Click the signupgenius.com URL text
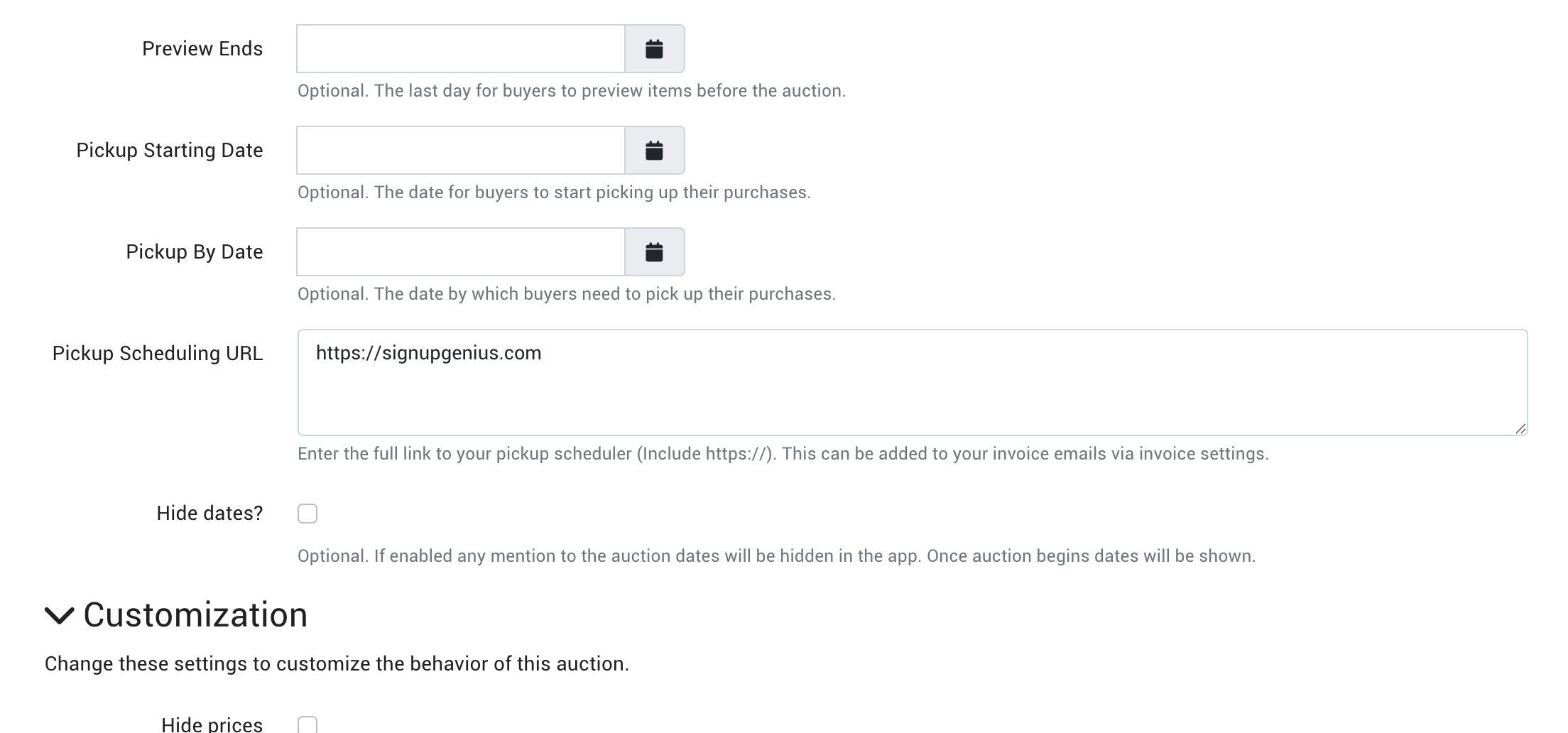The image size is (1568, 733). tap(428, 354)
